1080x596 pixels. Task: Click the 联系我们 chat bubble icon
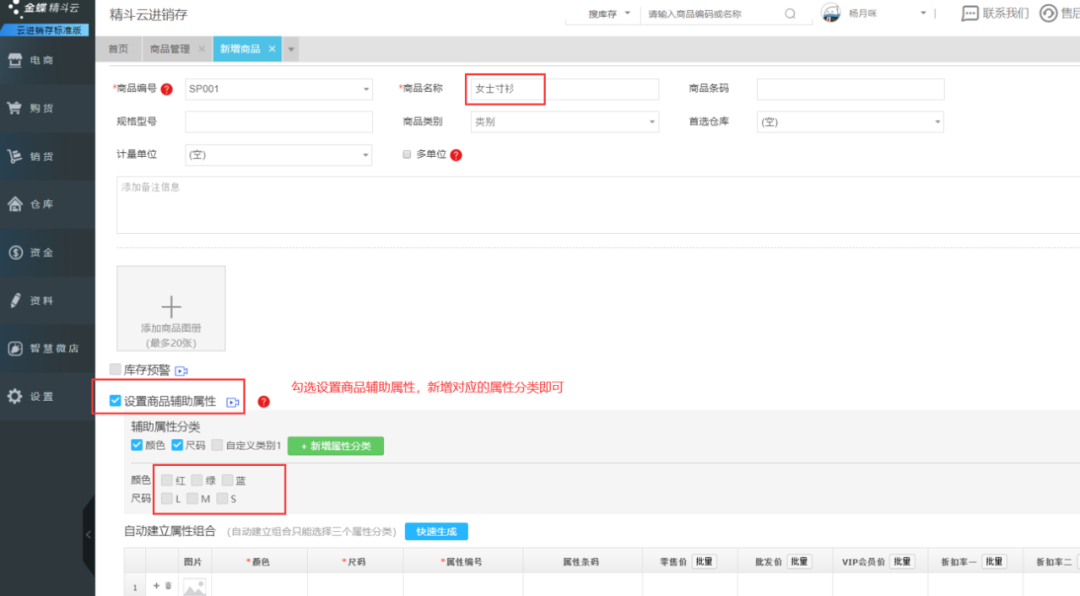[969, 14]
